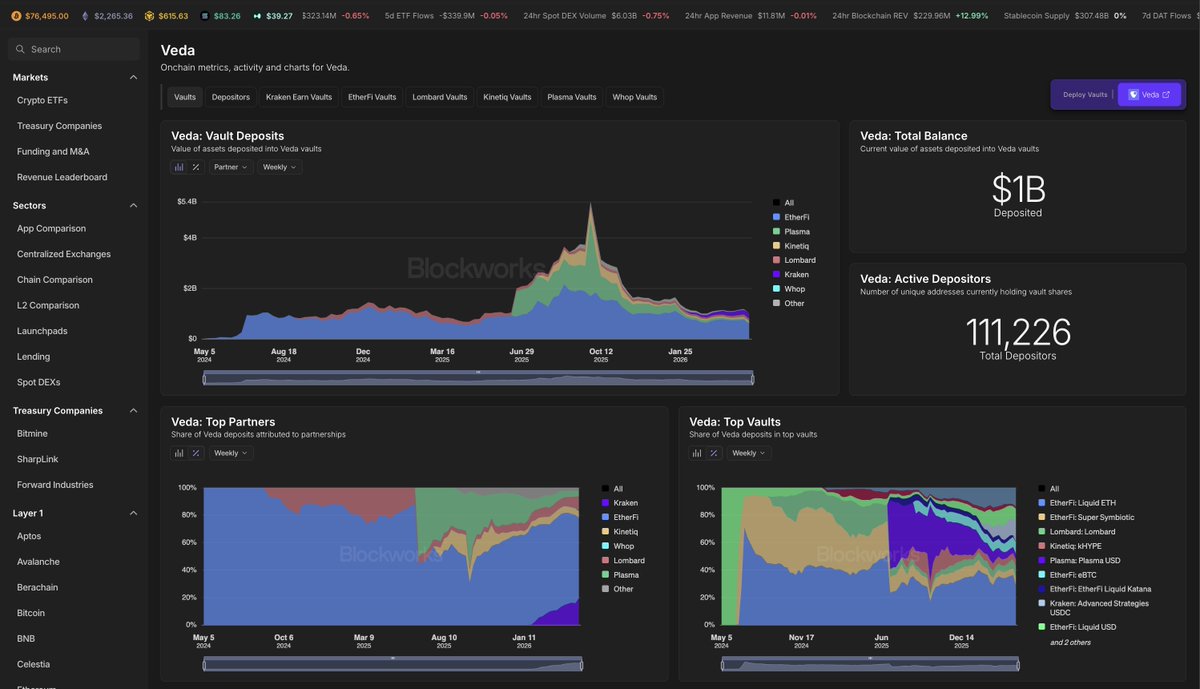The height and width of the screenshot is (689, 1200).
Task: Click the ticker icon beside $39.27
Action: (x=257, y=16)
